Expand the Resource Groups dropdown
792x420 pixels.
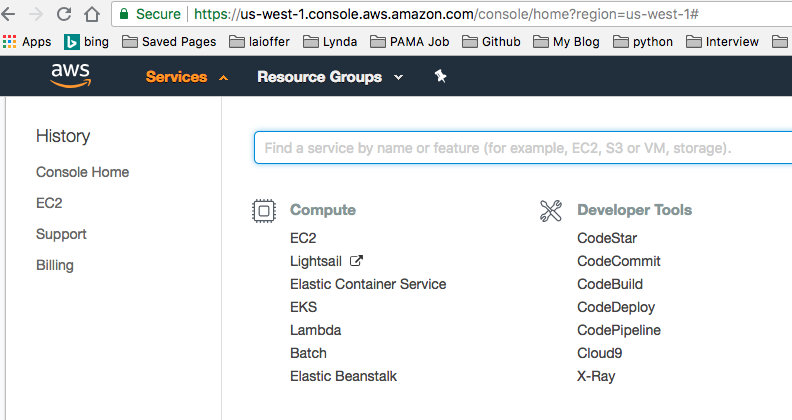[x=330, y=77]
